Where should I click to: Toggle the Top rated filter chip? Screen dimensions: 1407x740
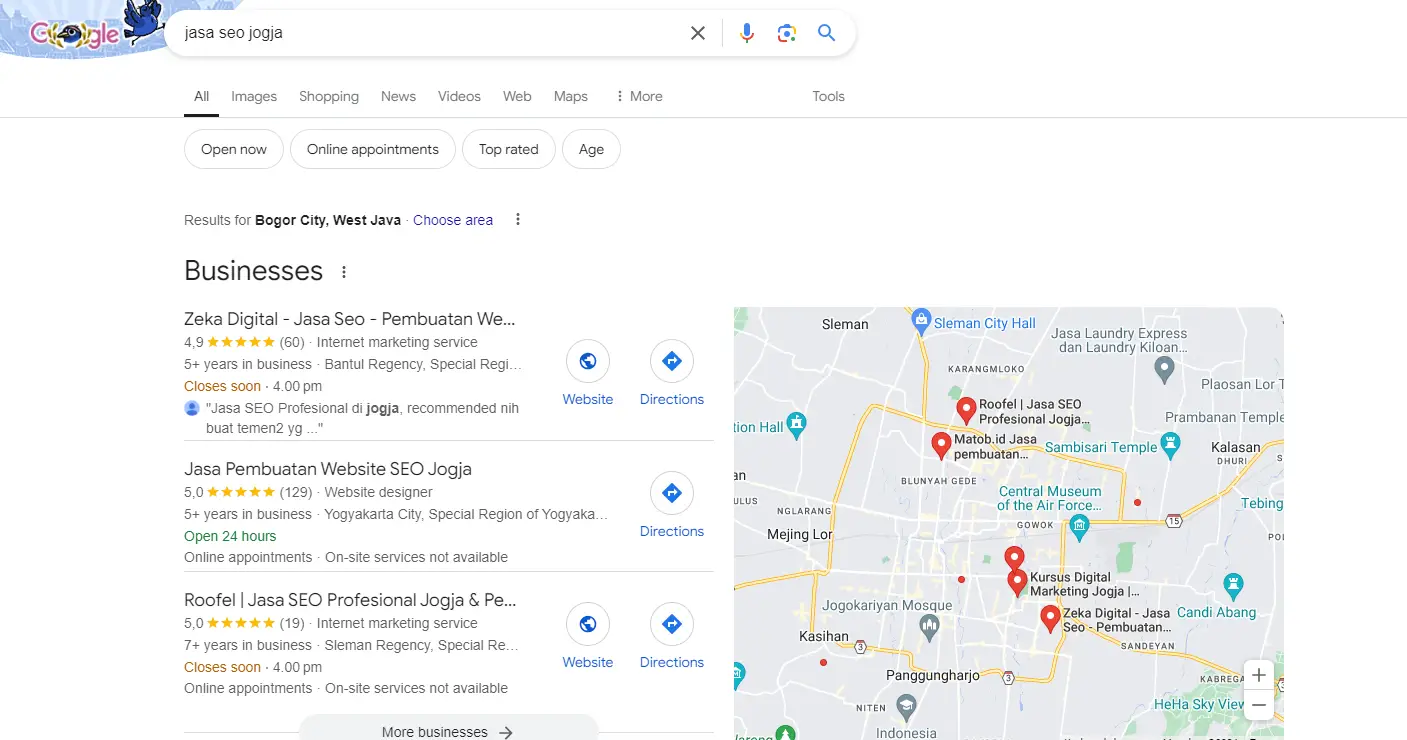(509, 149)
